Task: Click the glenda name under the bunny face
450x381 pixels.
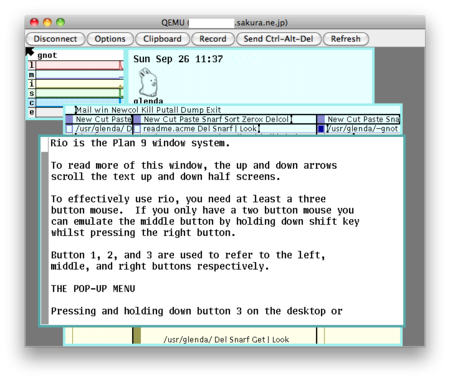Action: coord(148,101)
